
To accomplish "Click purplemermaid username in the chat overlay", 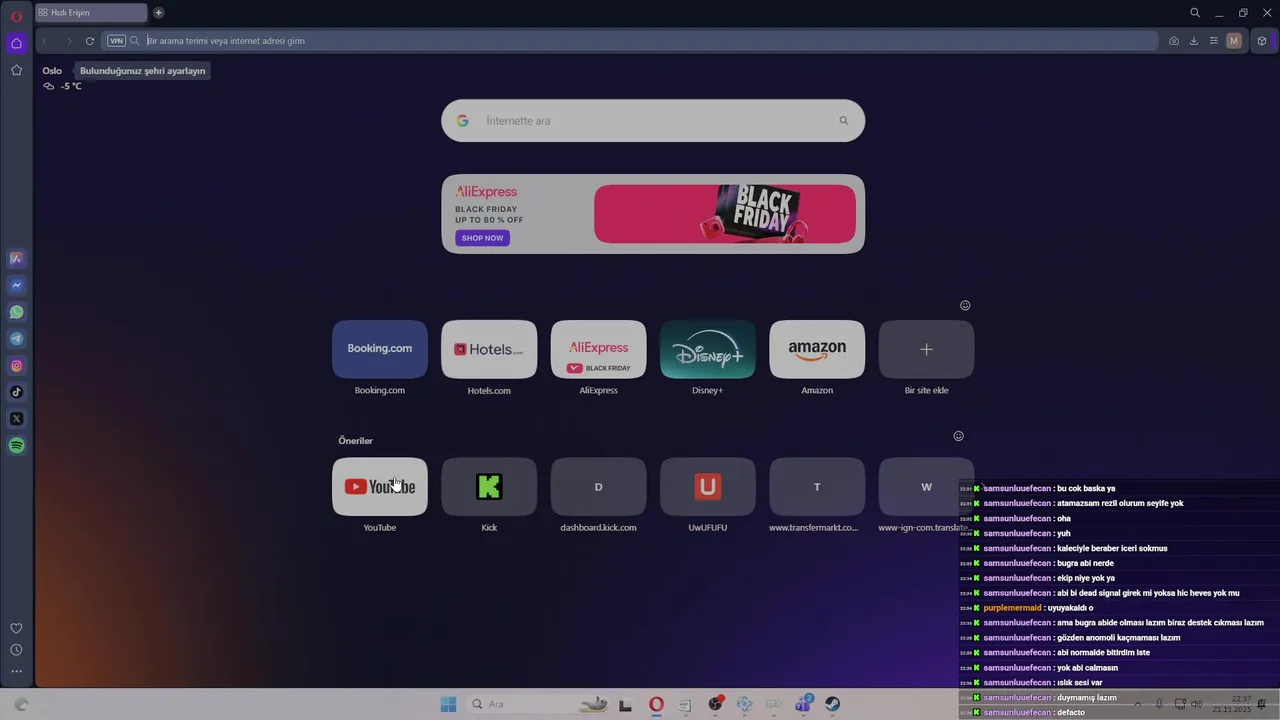I will point(1012,608).
